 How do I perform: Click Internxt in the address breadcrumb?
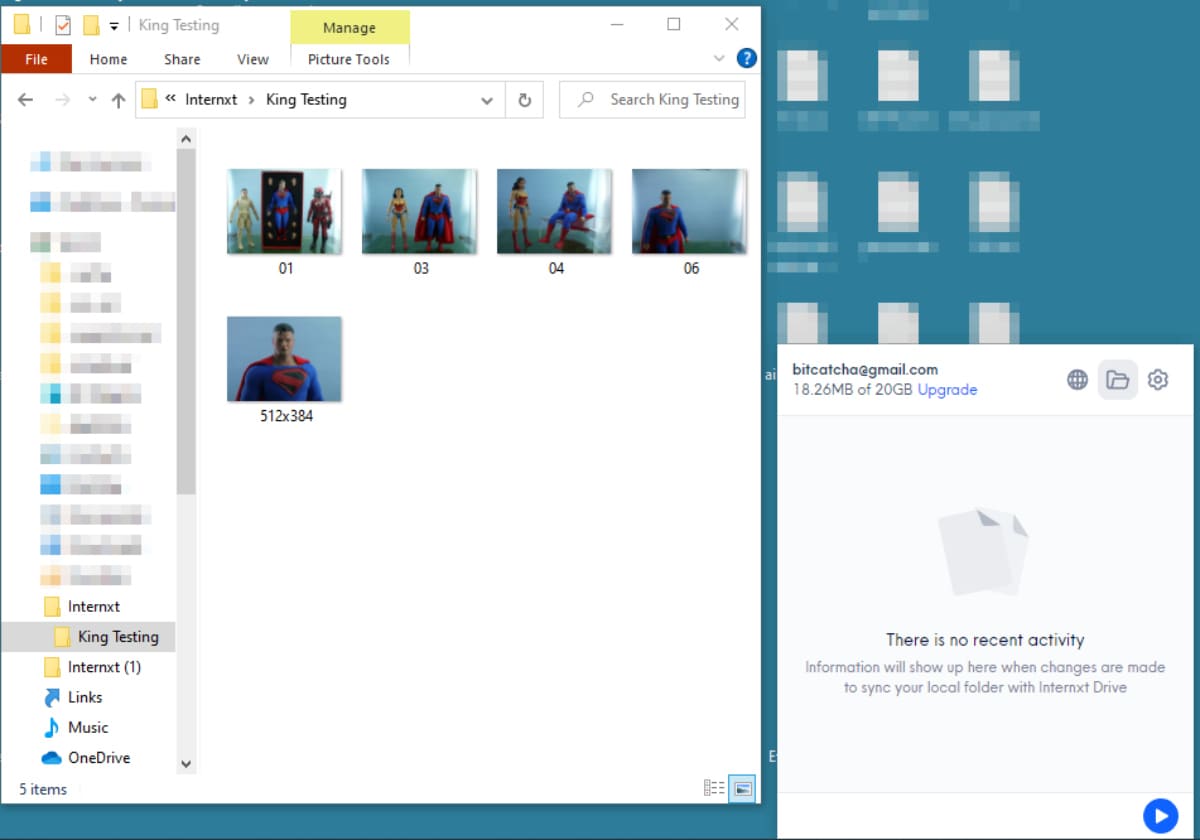pos(211,100)
